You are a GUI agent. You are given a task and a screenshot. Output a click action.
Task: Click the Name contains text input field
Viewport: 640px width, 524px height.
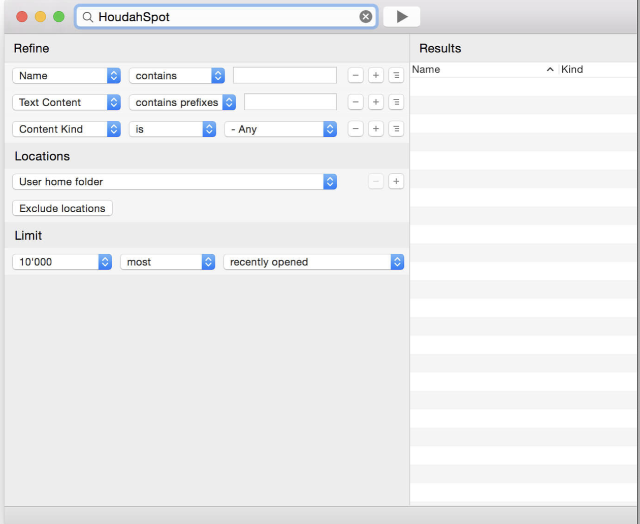[285, 75]
